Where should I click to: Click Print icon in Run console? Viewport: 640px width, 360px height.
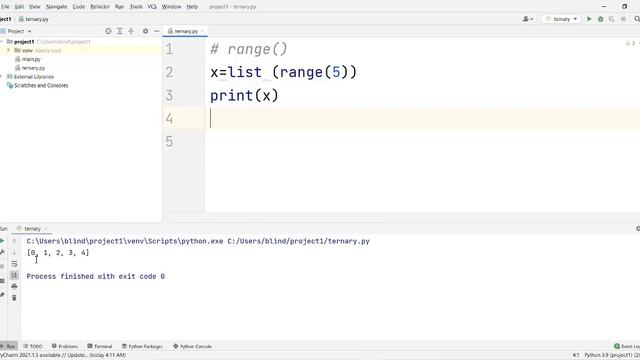(14, 287)
